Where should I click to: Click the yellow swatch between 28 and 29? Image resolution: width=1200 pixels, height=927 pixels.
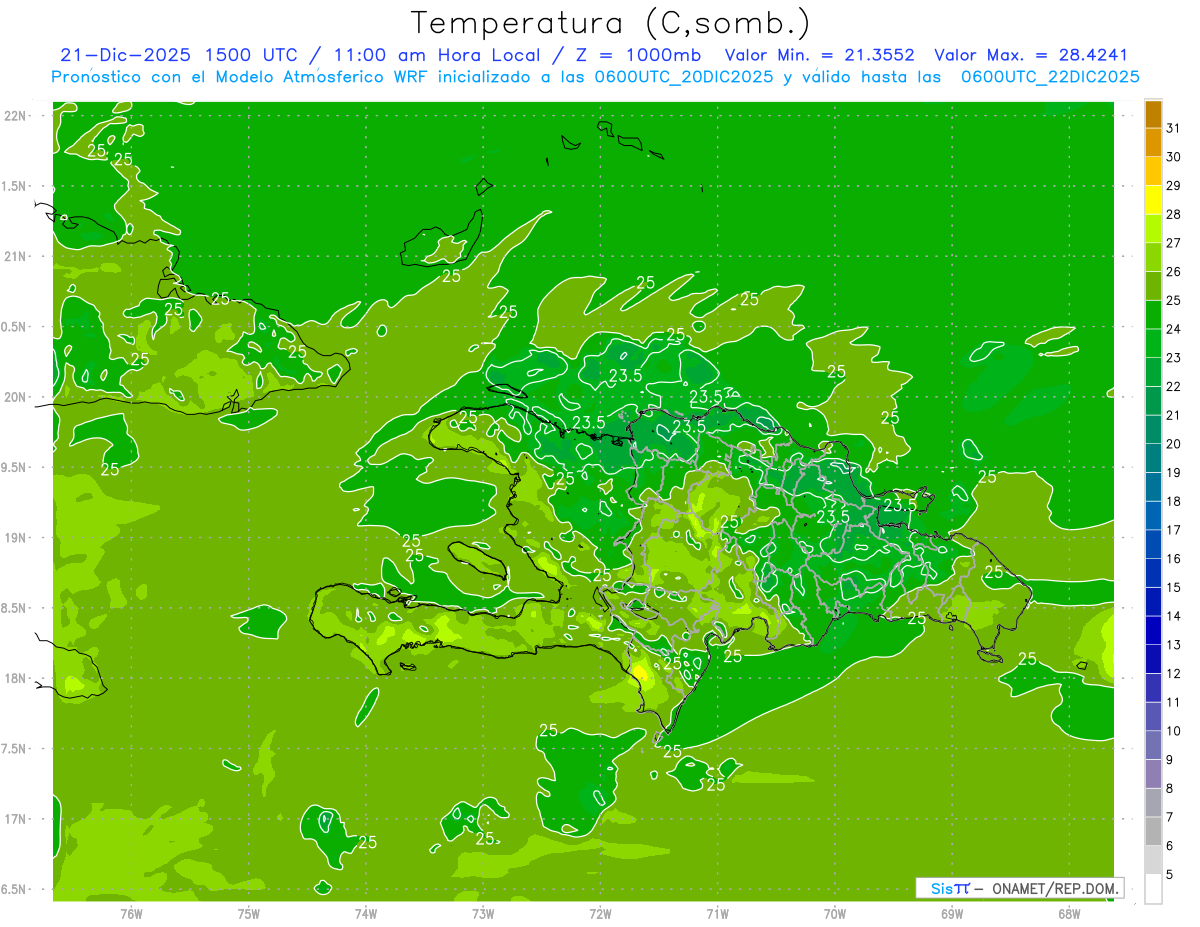point(1153,200)
